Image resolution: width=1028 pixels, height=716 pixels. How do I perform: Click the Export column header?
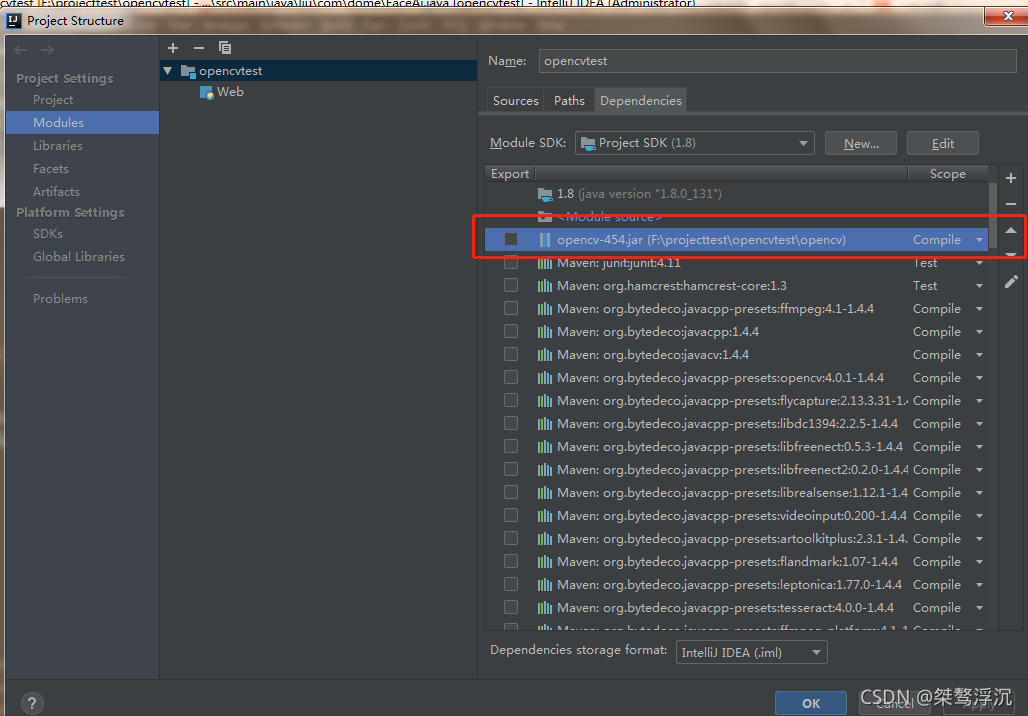click(510, 174)
